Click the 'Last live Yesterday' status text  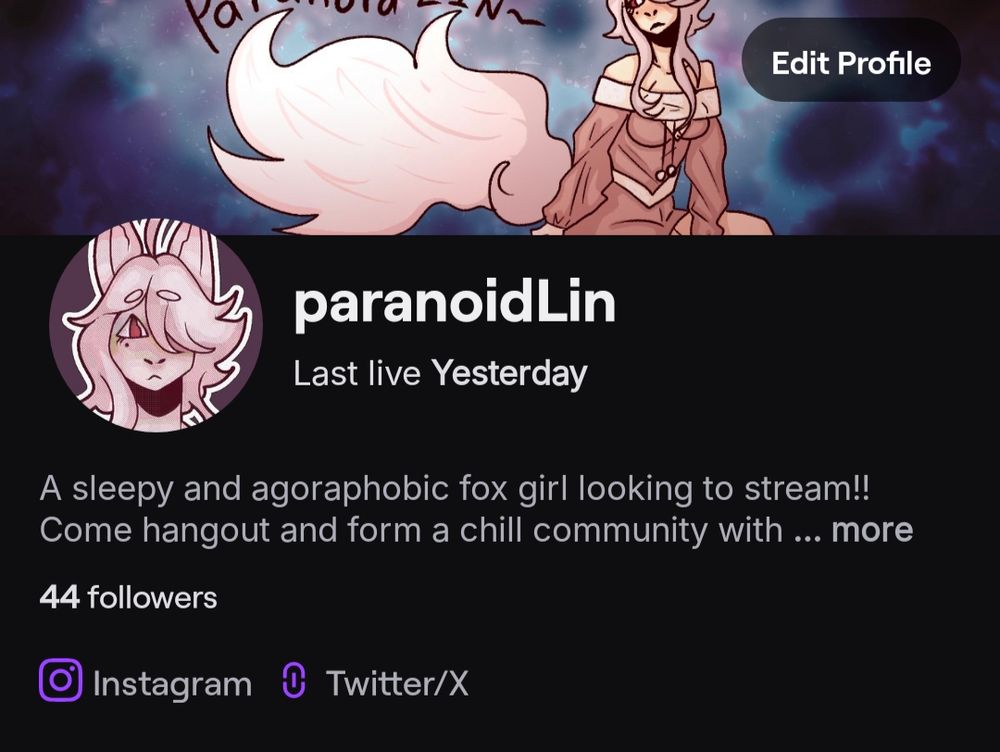[440, 374]
